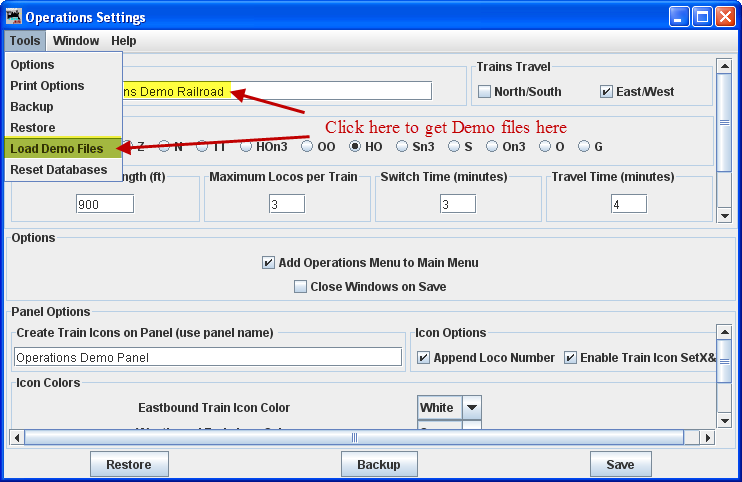Viewport: 742px width, 482px height.
Task: Click the horizontal scrollbar thumb
Action: point(354,438)
